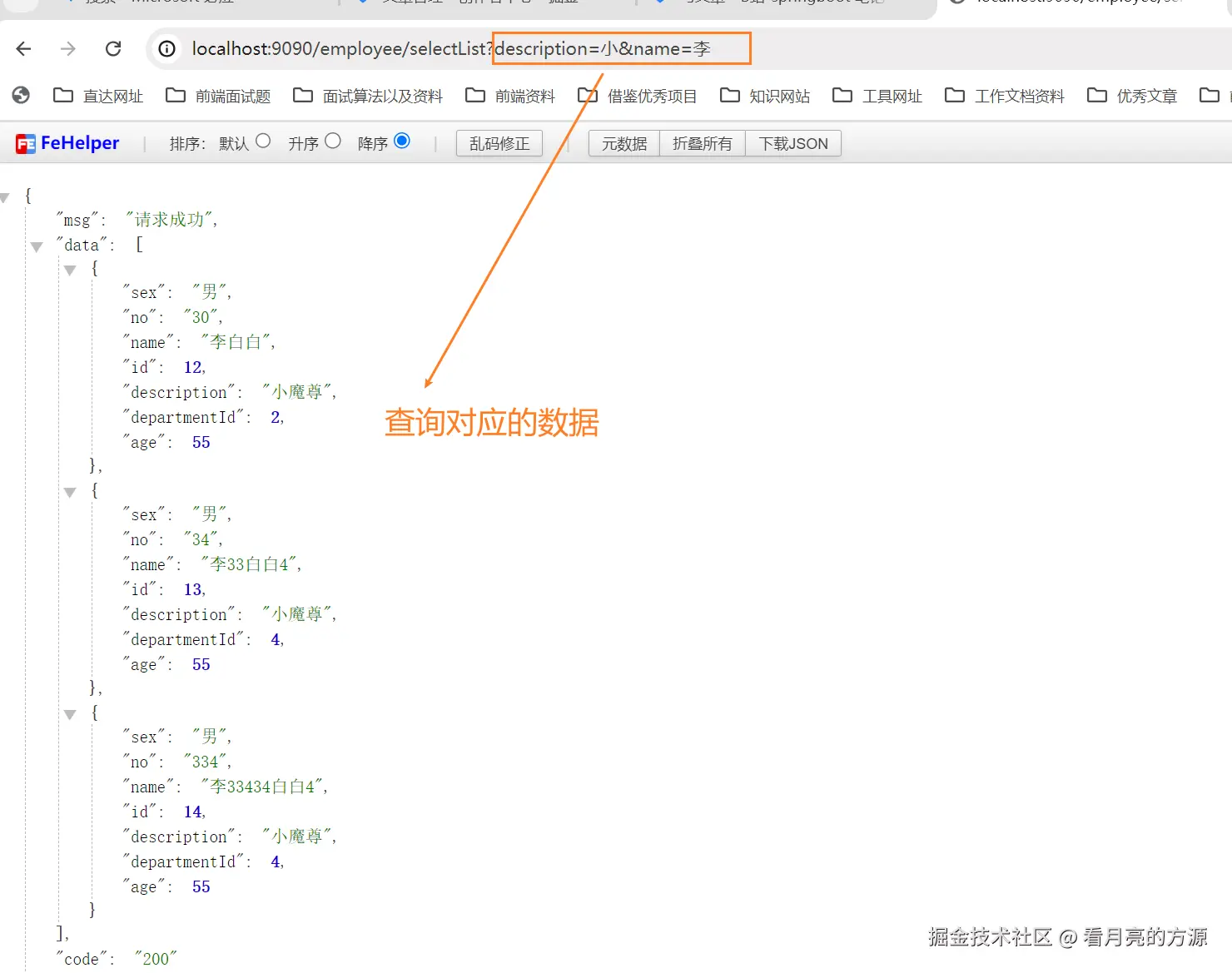Go back with browser back arrow
The width and height of the screenshot is (1232, 973).
tap(23, 49)
